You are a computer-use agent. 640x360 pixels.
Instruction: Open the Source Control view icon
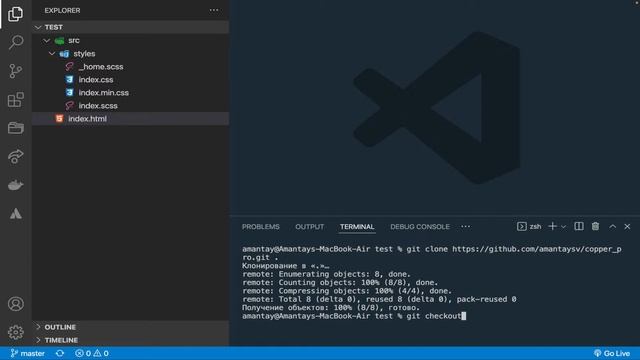pyautogui.click(x=16, y=71)
